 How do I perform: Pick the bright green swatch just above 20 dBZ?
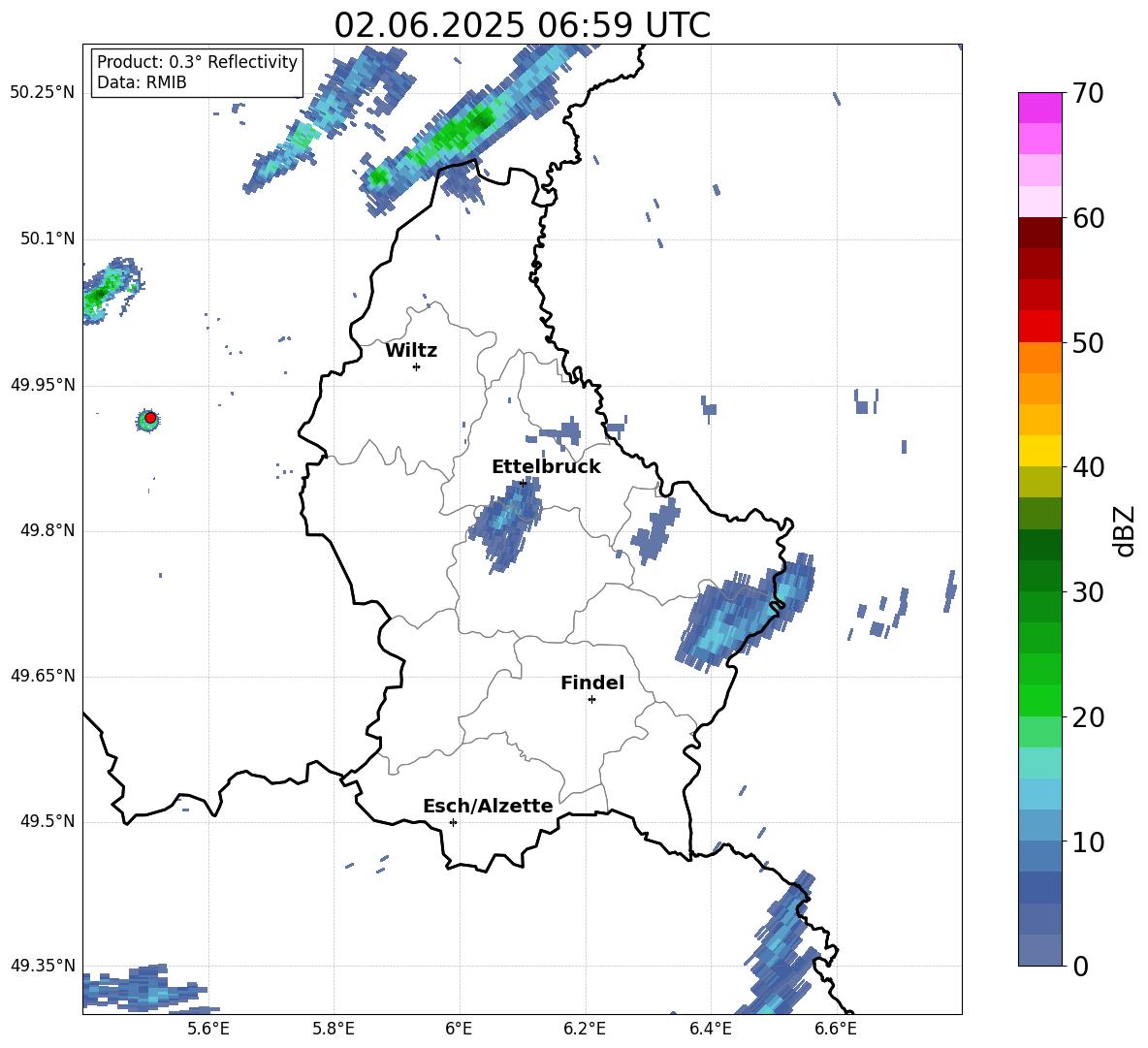click(x=1040, y=700)
